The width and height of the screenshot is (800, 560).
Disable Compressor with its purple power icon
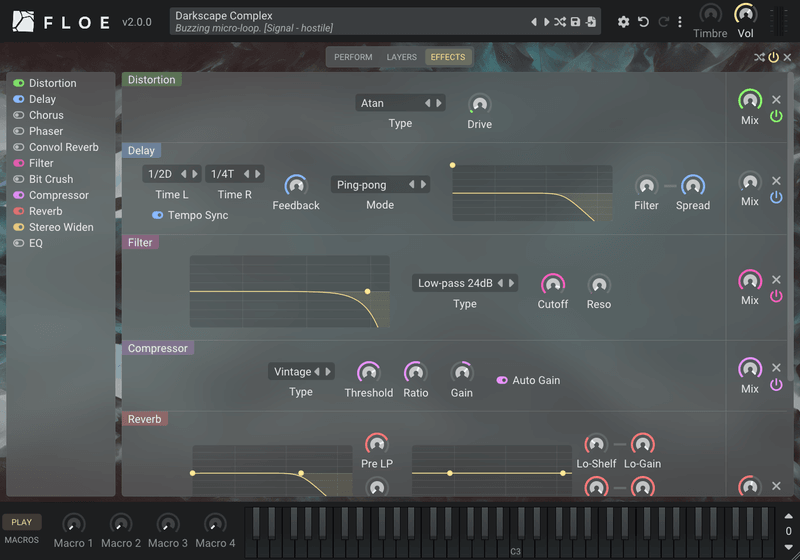[x=776, y=385]
